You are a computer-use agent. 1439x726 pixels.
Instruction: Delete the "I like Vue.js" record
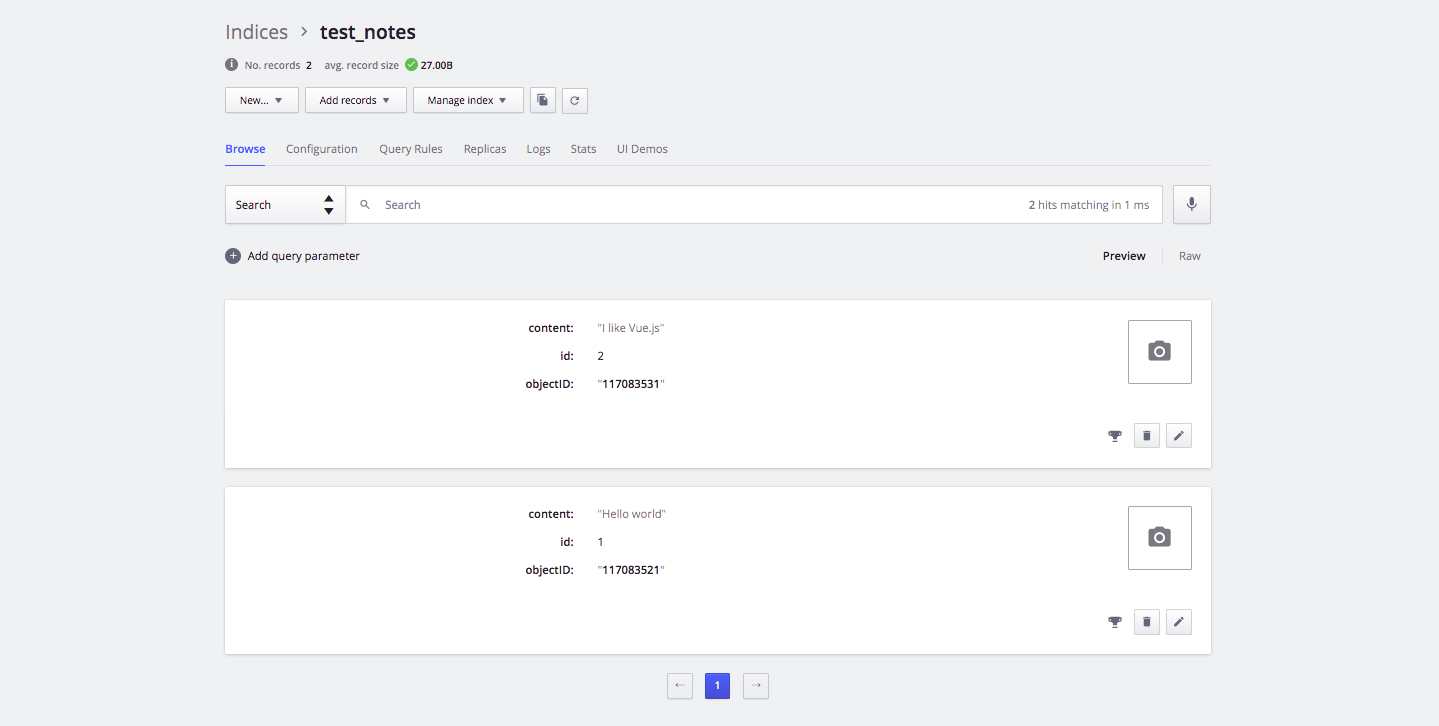[1146, 436]
